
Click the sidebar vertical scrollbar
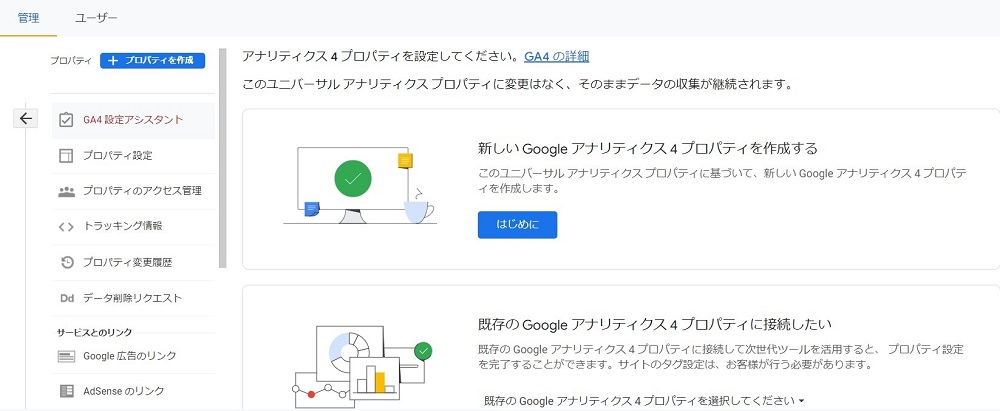tap(223, 158)
